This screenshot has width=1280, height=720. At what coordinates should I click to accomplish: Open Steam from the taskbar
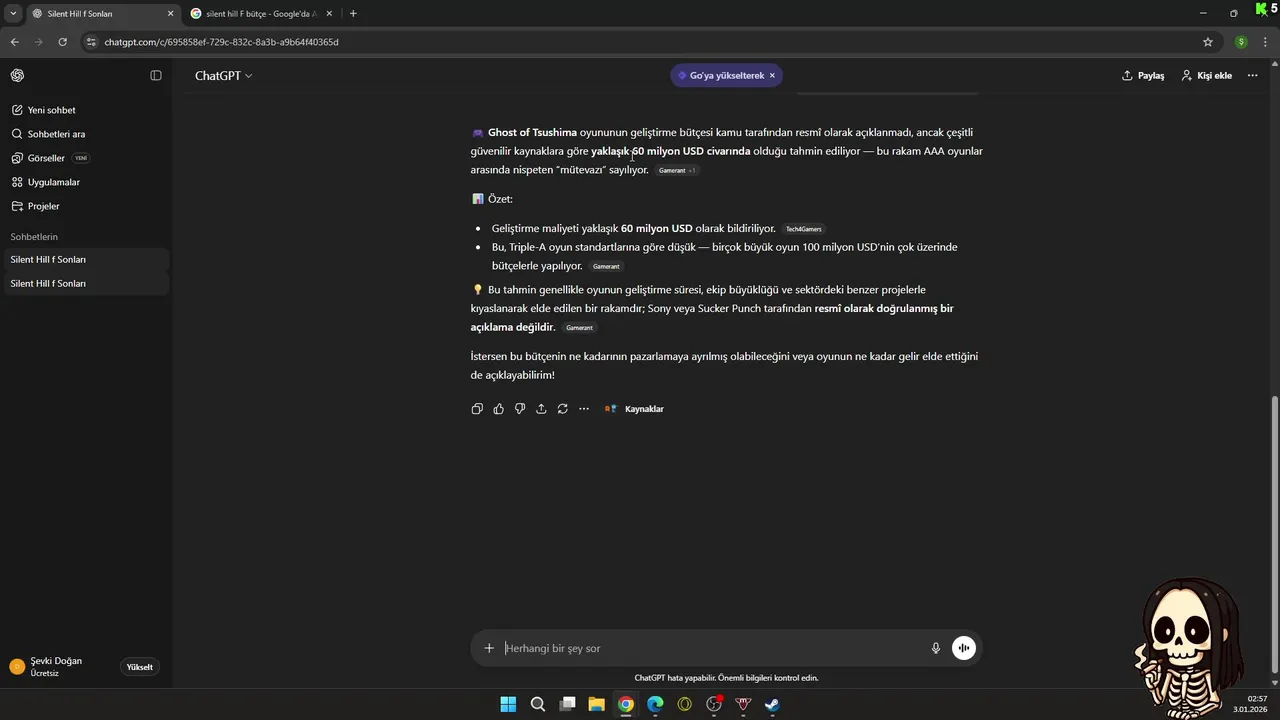tap(772, 704)
